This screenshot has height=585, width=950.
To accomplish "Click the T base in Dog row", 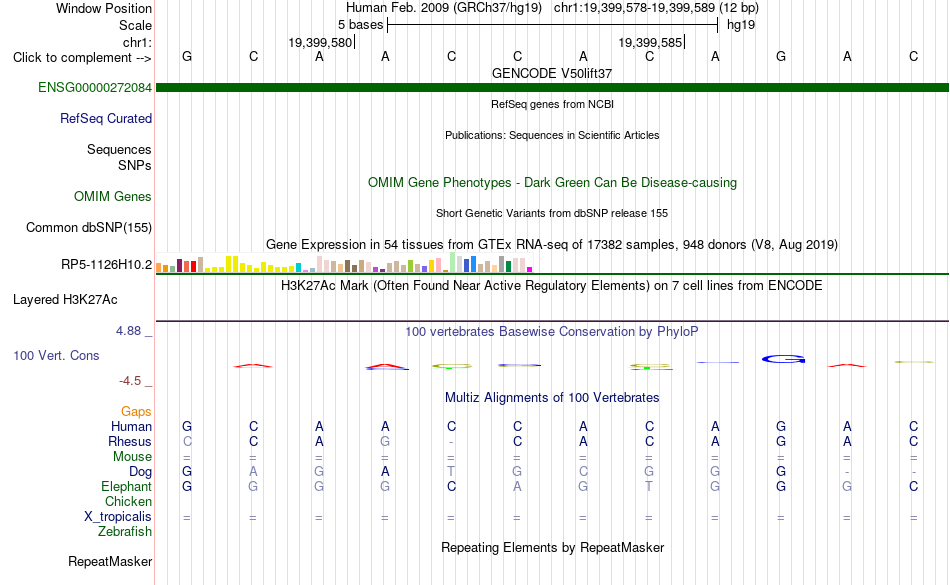I will pos(451,471).
